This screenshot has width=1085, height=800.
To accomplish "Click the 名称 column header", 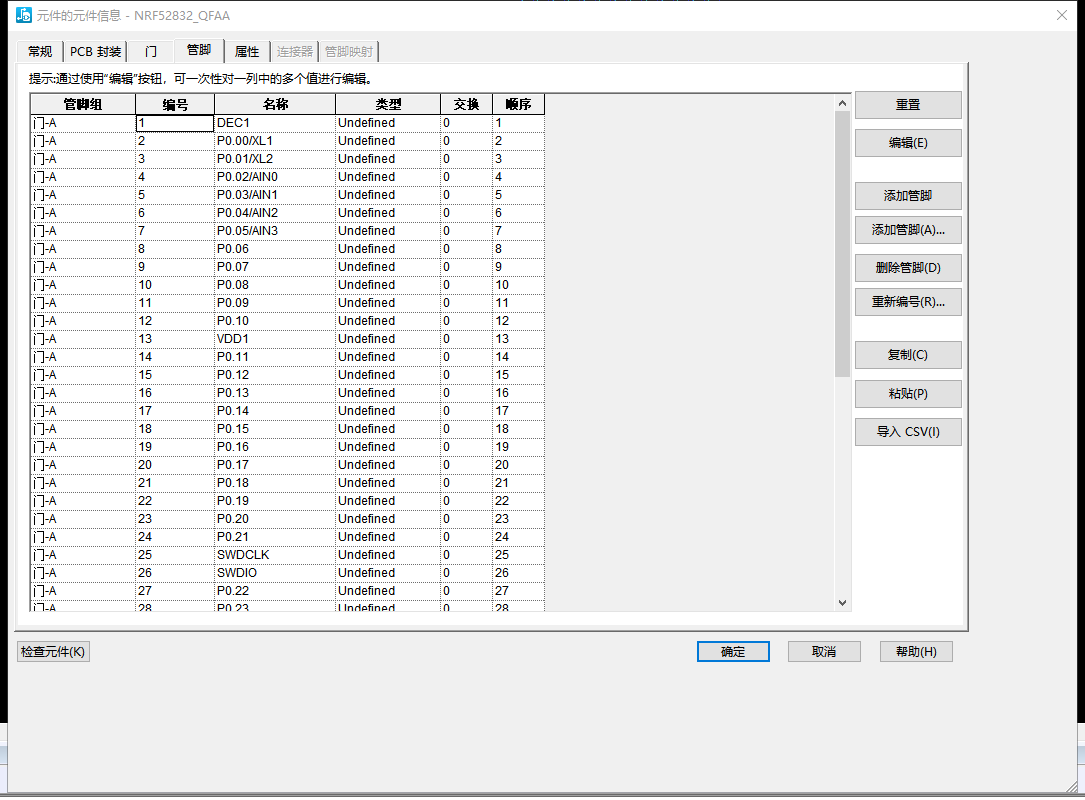I will coord(275,104).
